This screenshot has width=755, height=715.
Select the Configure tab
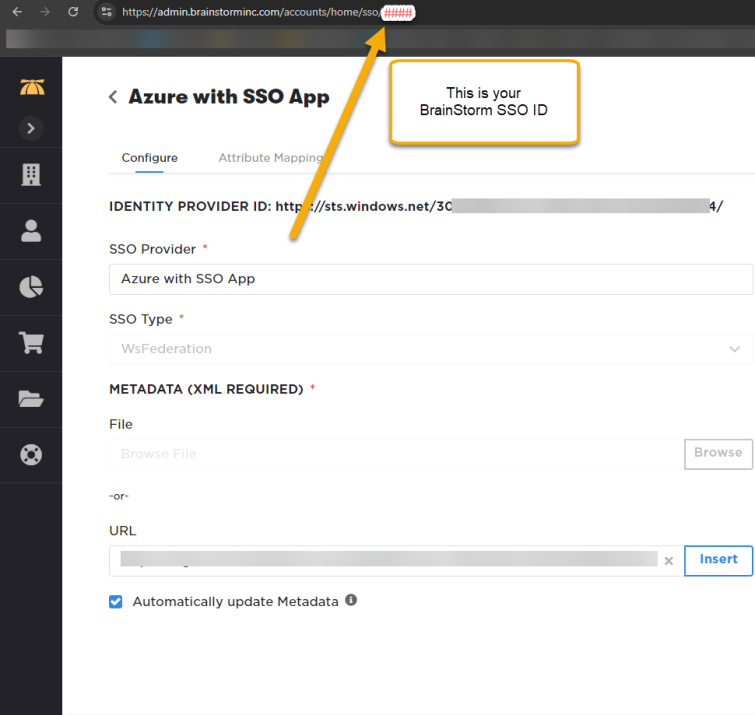[x=149, y=158]
